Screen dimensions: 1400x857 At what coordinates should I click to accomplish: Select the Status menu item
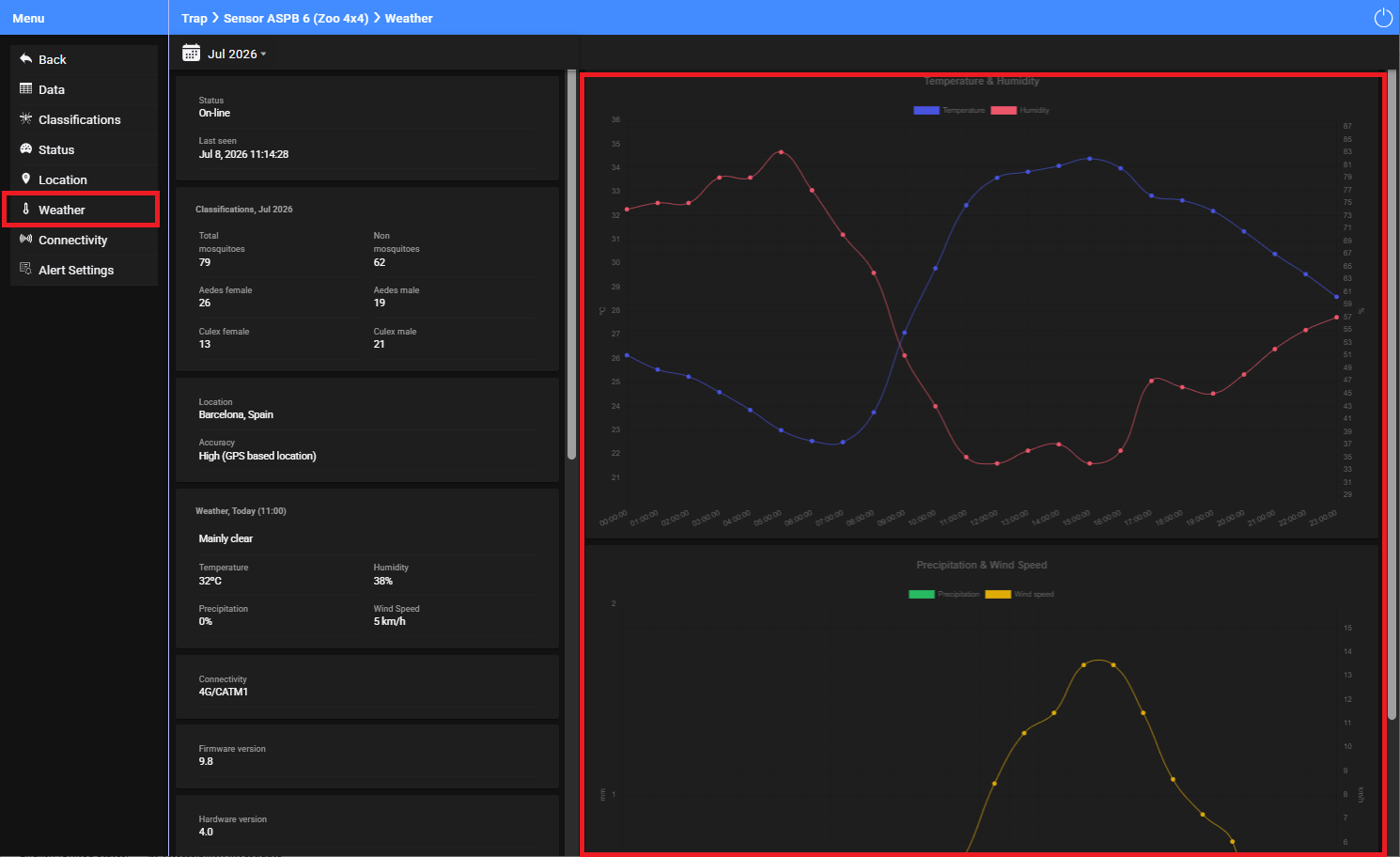(x=84, y=149)
